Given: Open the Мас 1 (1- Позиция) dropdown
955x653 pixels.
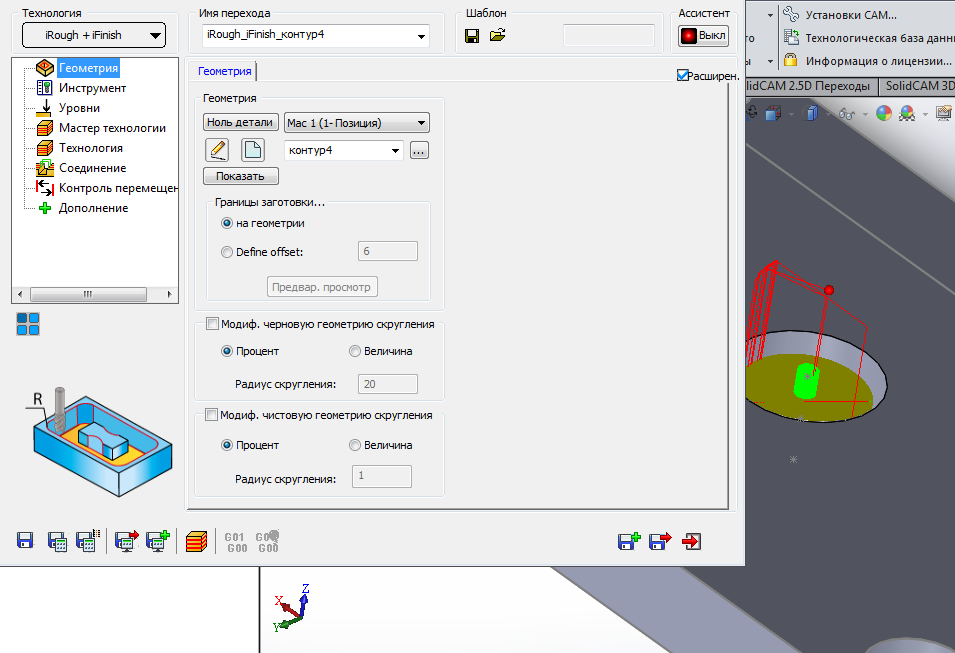Looking at the screenshot, I should pyautogui.click(x=357, y=123).
